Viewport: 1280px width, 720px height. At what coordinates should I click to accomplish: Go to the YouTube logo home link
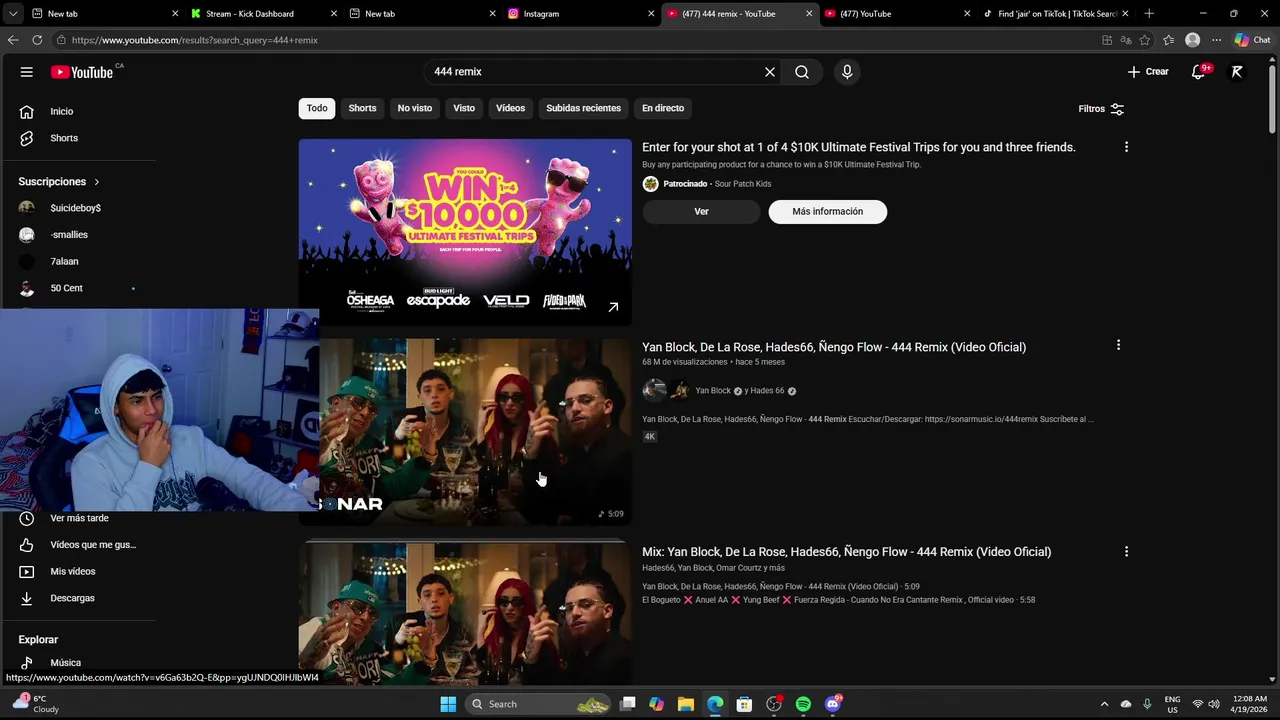[82, 72]
